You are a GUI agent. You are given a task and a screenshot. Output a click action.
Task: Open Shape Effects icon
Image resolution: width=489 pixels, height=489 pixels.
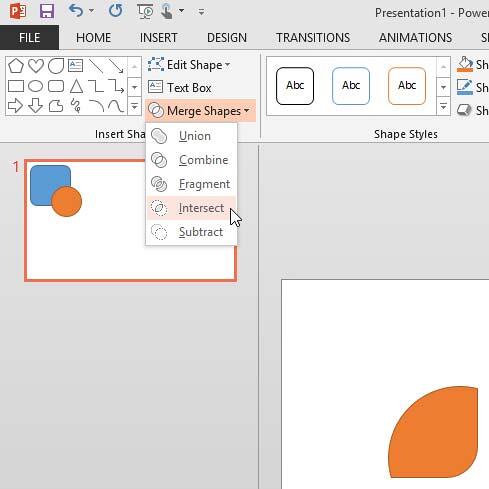pyautogui.click(x=465, y=110)
